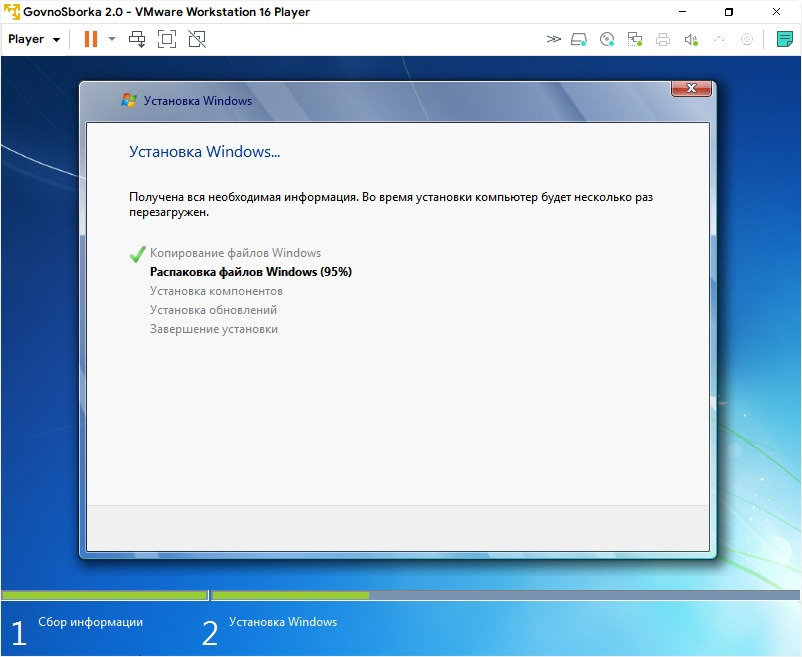Click the CD/DVD drive icon

(x=607, y=39)
